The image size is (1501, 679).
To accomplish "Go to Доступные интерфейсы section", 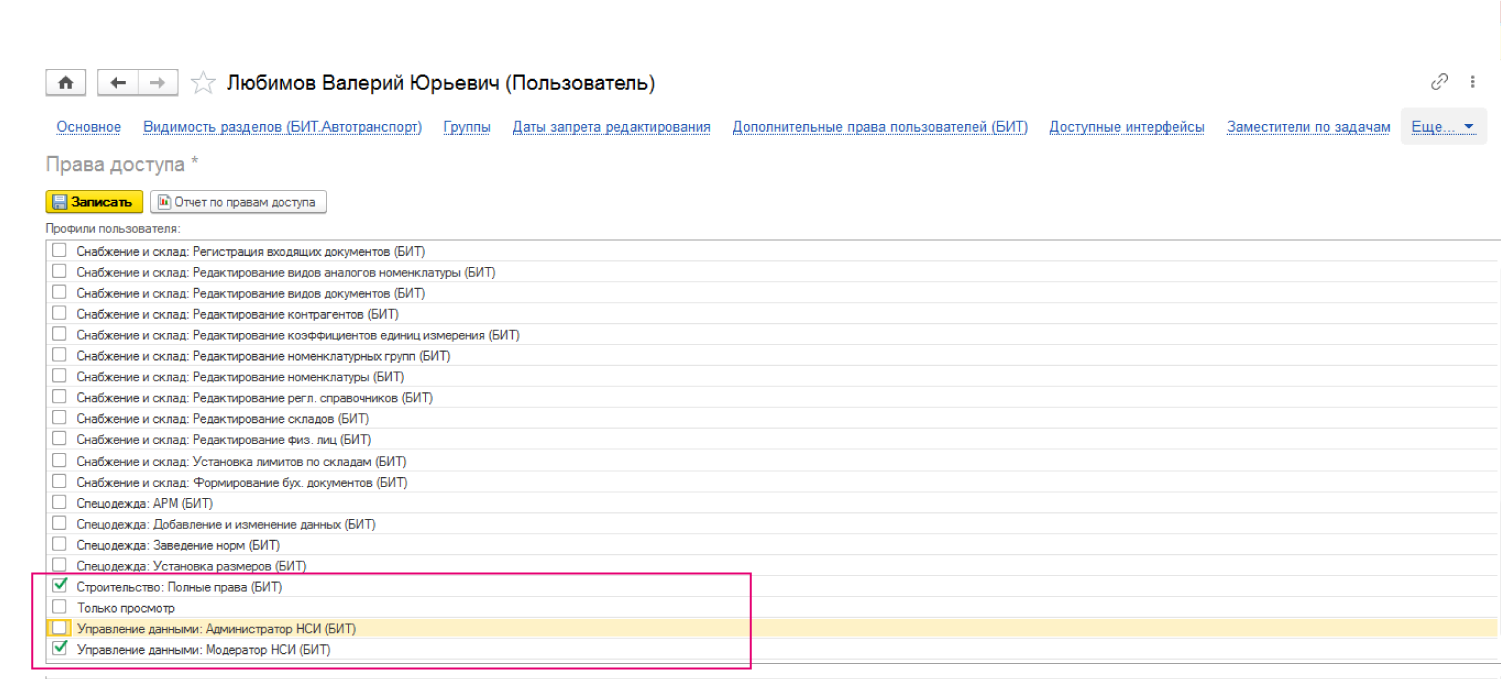I will point(1126,127).
